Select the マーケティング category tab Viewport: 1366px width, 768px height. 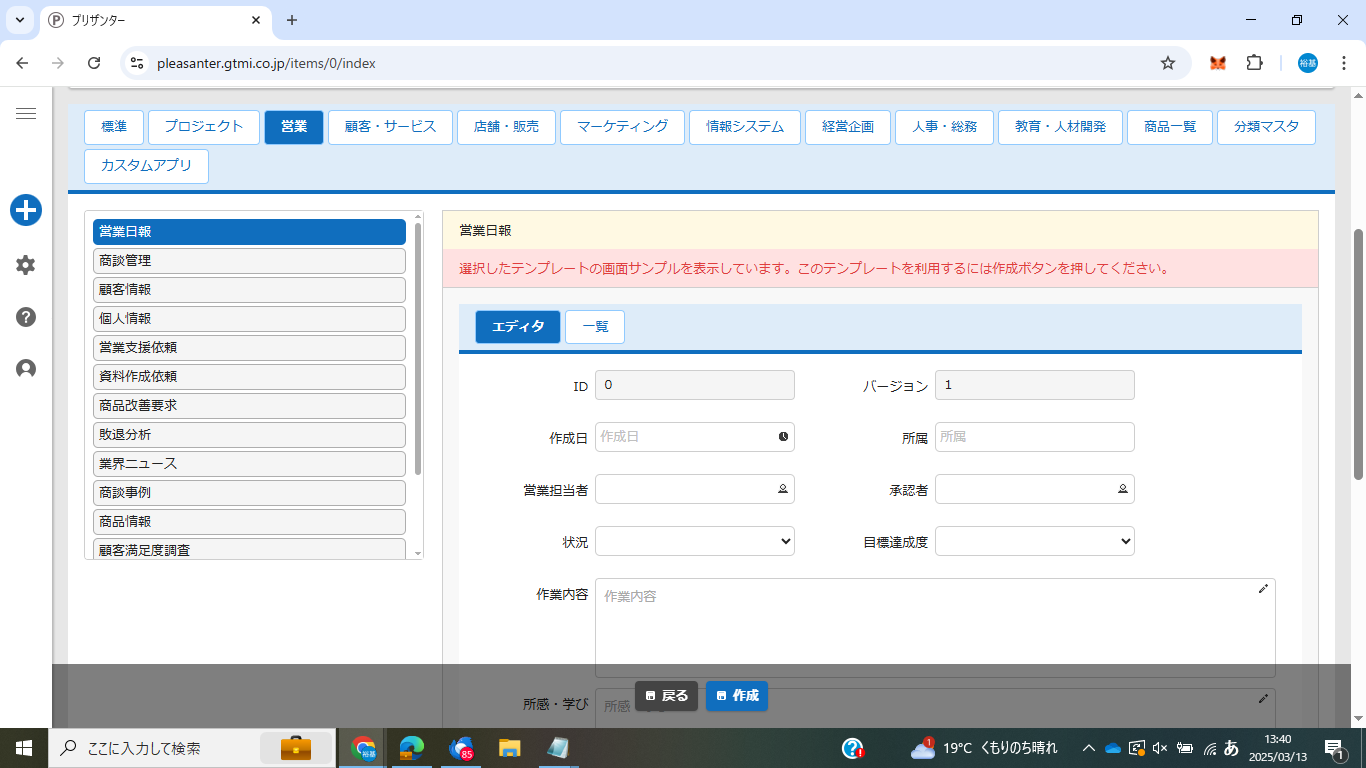click(x=622, y=127)
